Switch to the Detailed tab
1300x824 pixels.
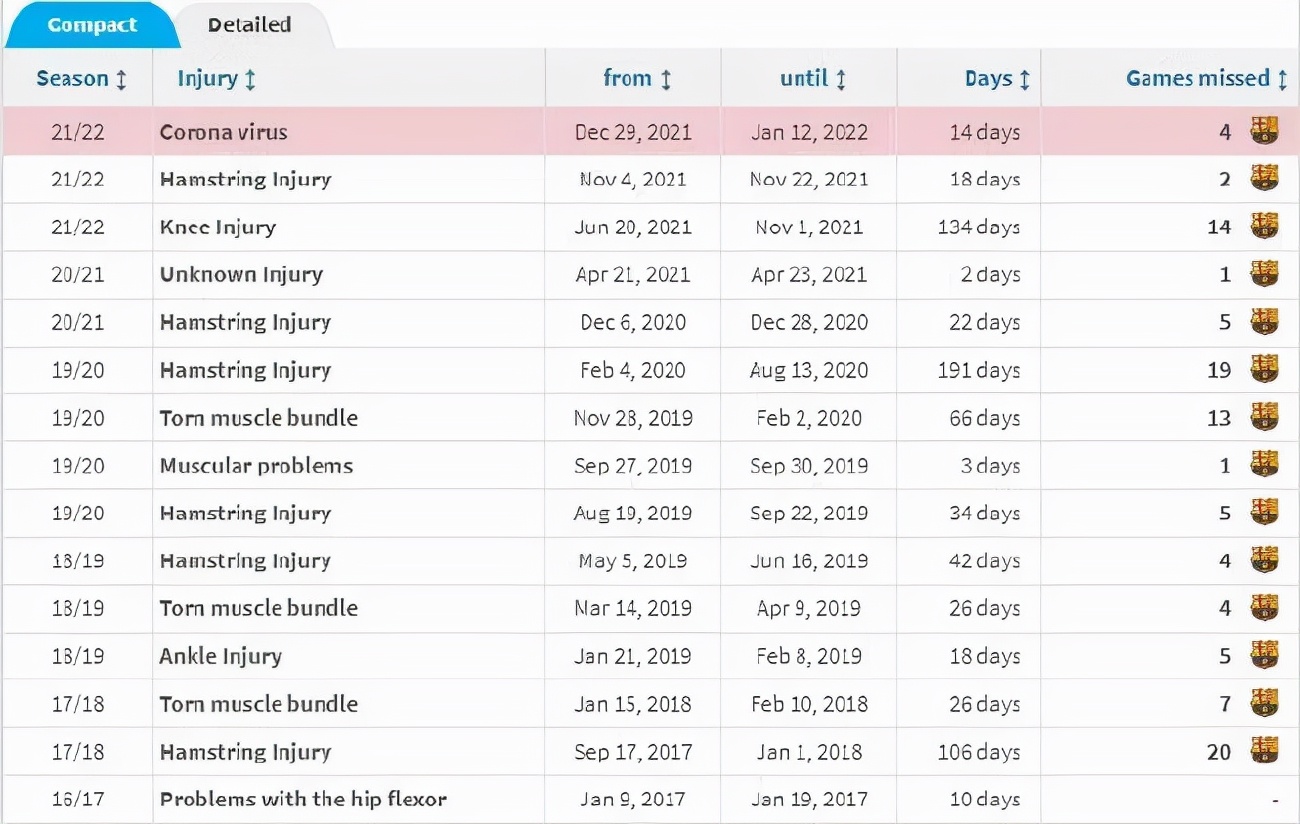[x=249, y=25]
